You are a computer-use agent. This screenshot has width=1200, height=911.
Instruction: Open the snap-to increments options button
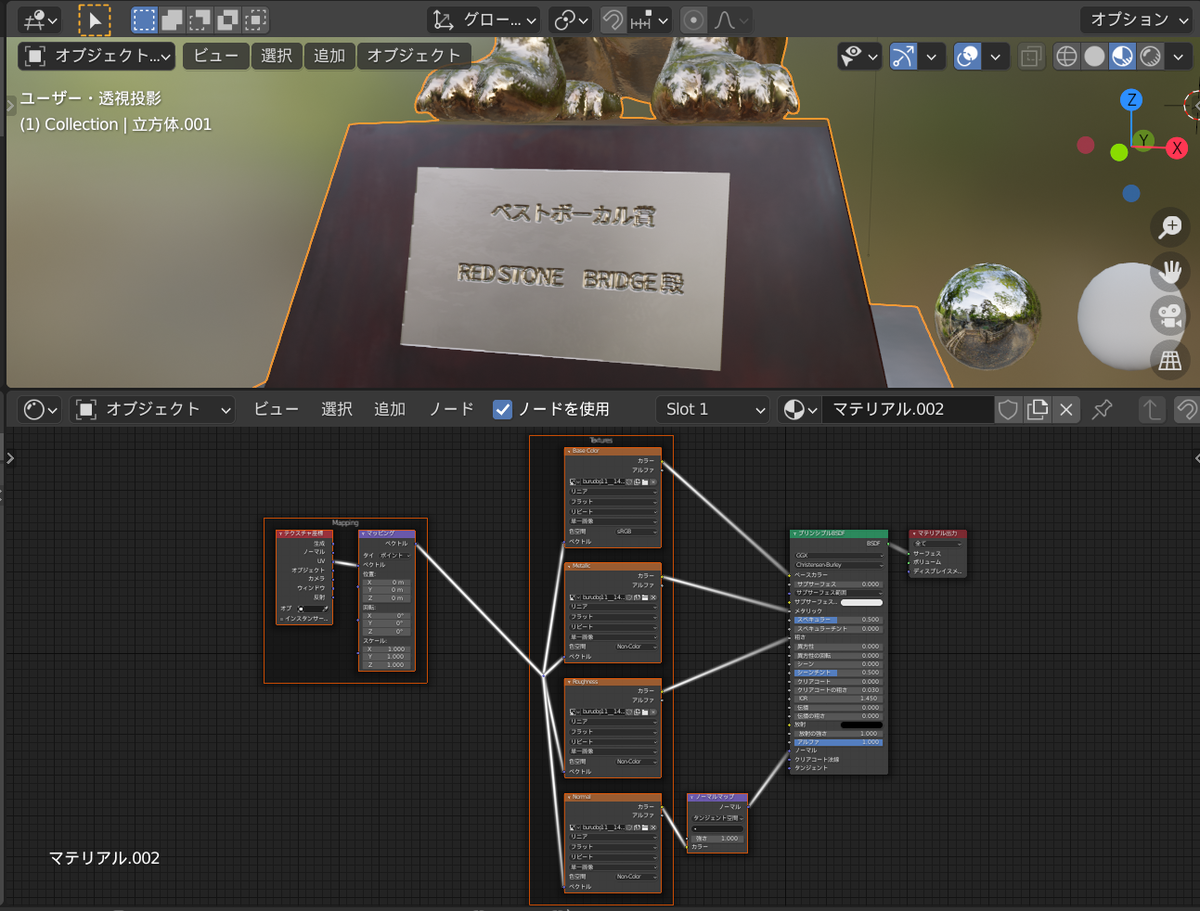click(x=649, y=19)
